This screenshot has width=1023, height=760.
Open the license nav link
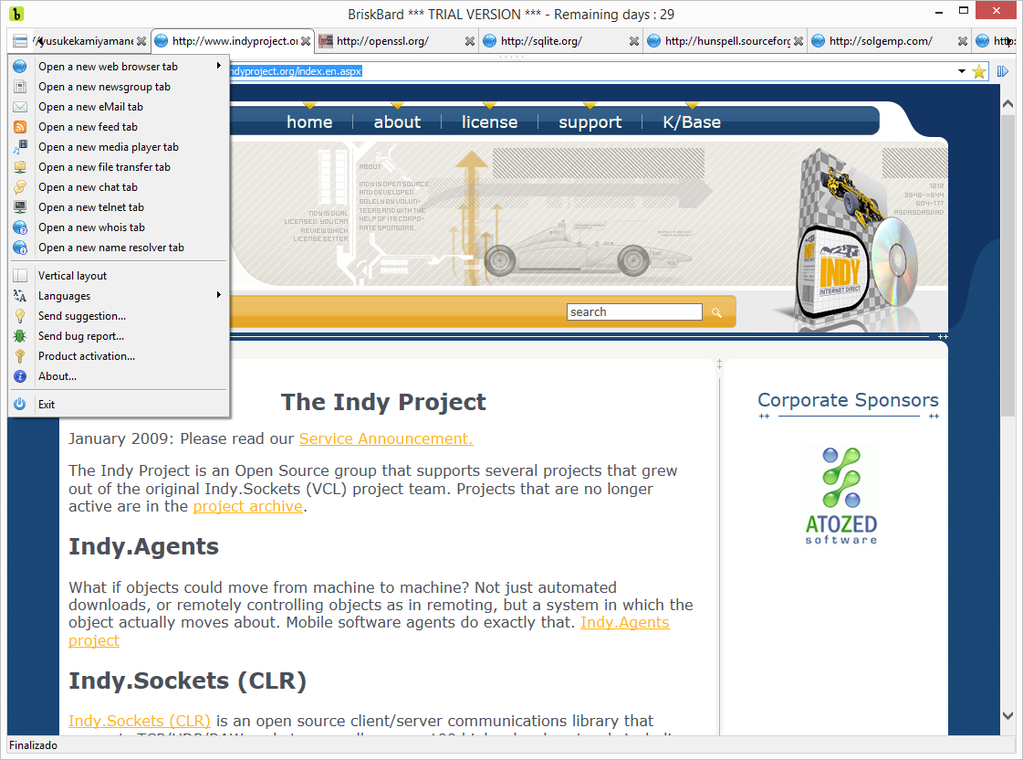489,122
